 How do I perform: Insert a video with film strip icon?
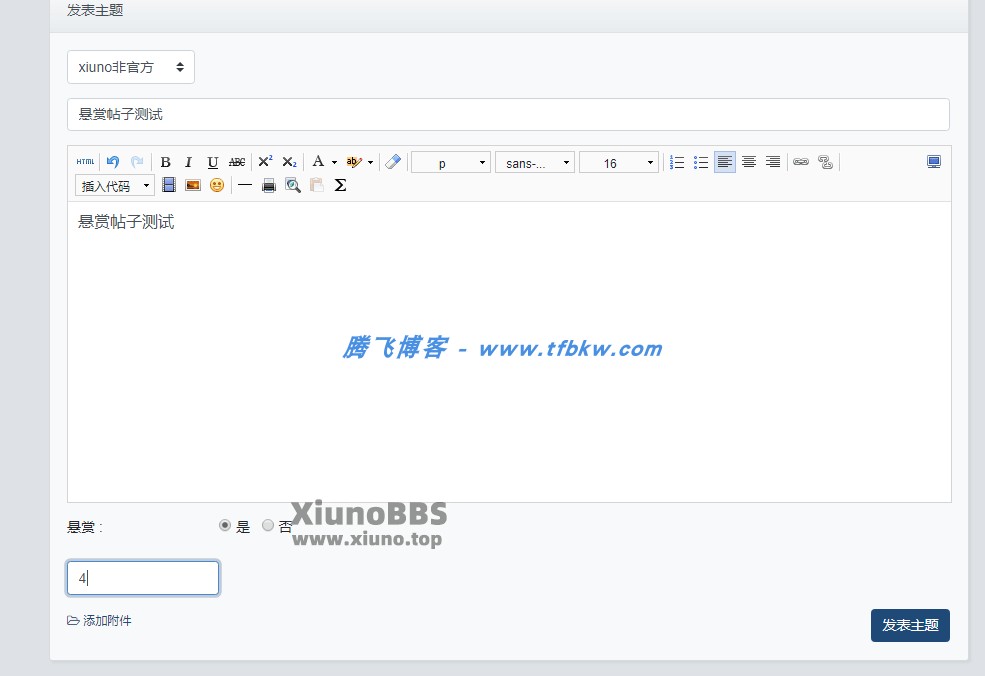(x=169, y=185)
